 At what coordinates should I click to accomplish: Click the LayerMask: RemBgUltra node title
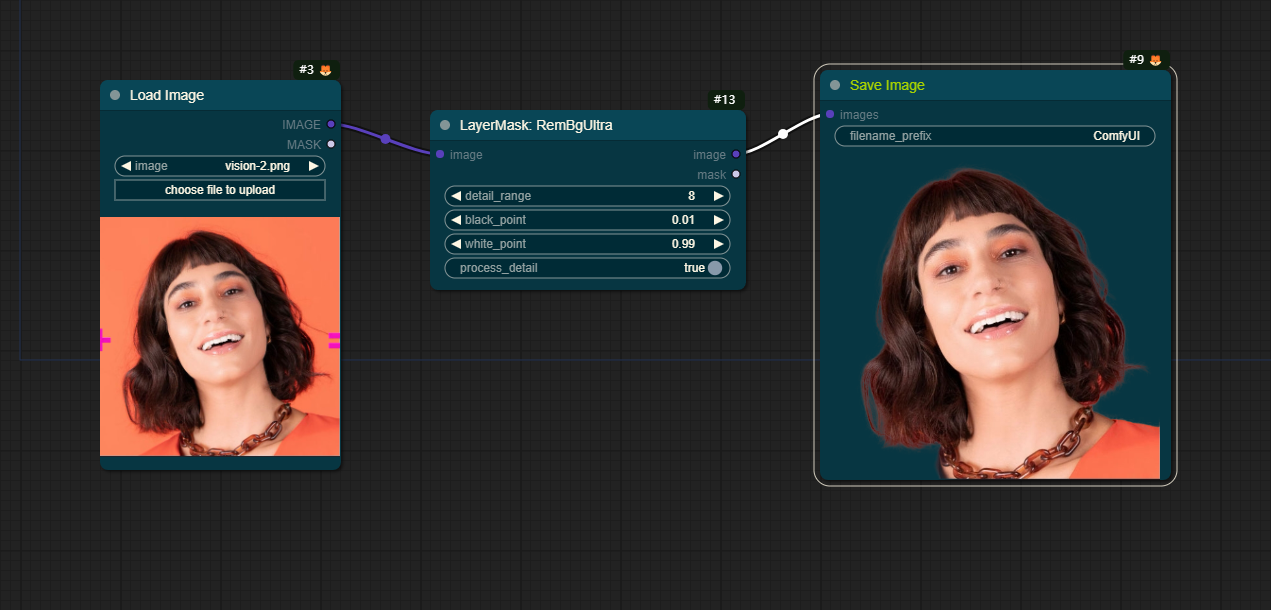536,125
